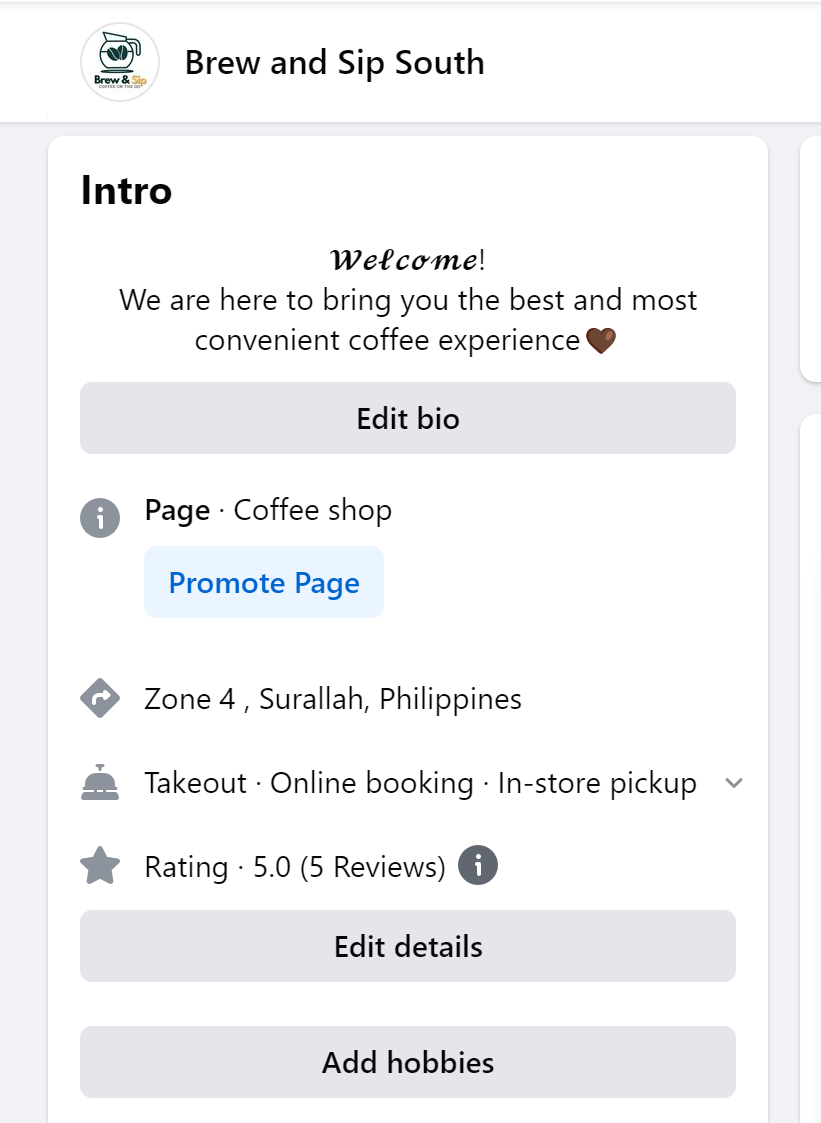Click the star rating icon
The image size is (821, 1123).
point(100,866)
